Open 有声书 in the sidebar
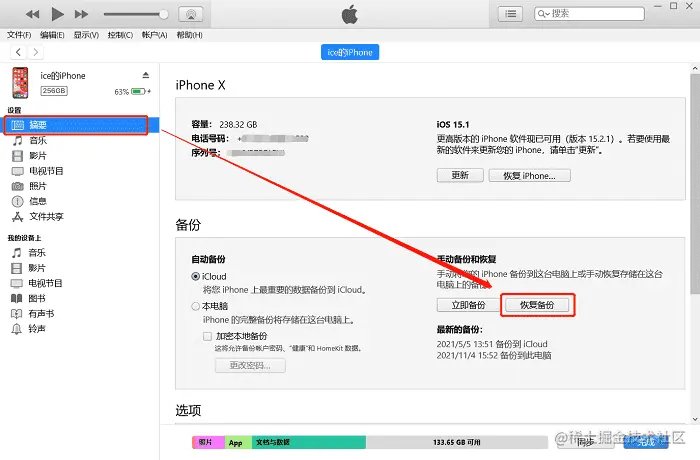This screenshot has width=700, height=460. 42,314
